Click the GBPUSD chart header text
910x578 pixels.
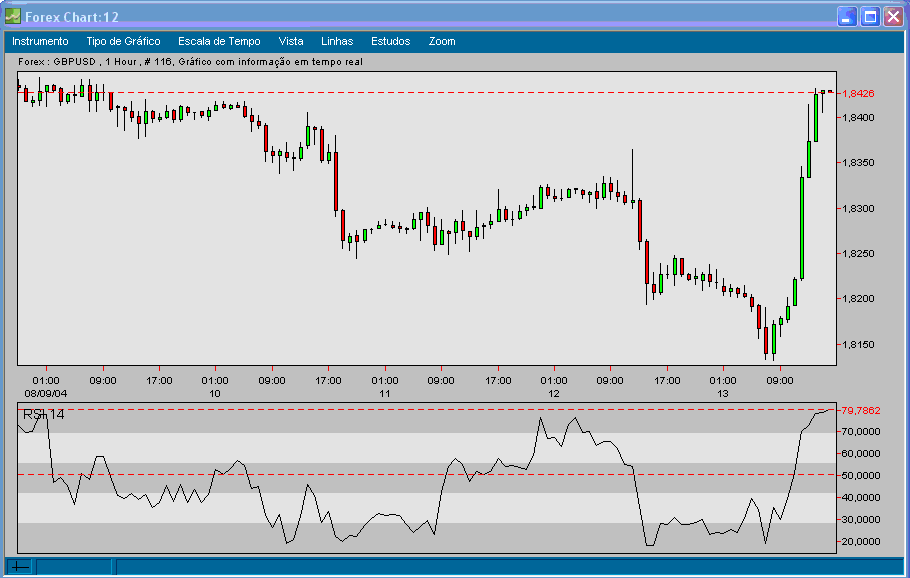pyautogui.click(x=190, y=62)
